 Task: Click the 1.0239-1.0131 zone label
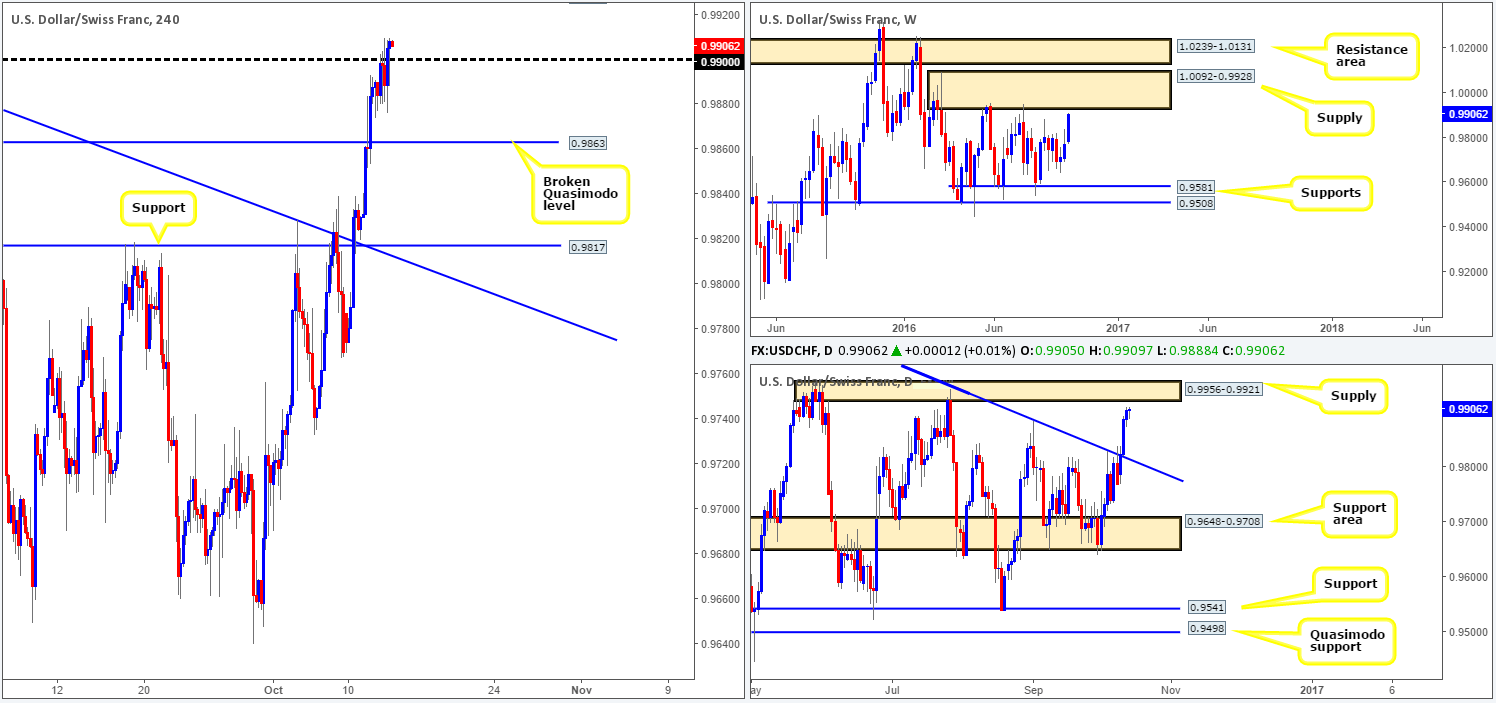(x=1214, y=45)
